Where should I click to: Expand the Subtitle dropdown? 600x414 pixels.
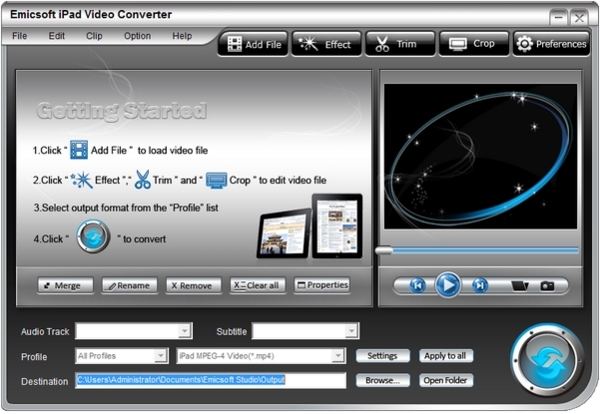(x=351, y=331)
